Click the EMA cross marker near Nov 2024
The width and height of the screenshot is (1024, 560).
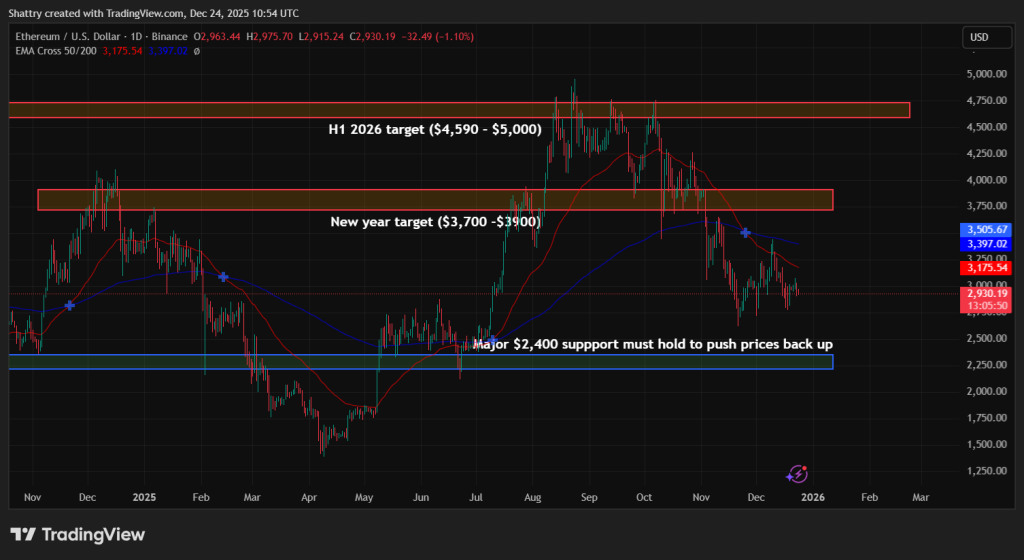tap(69, 305)
